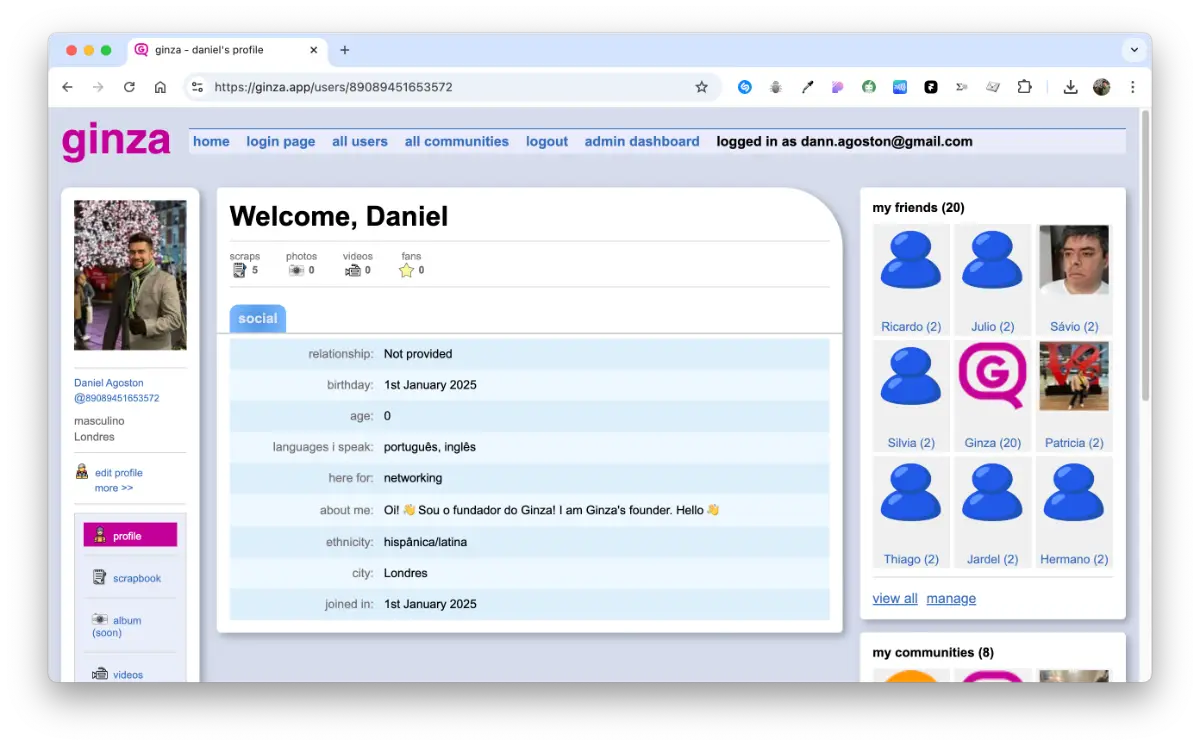Reload the page with refresh button

(x=129, y=87)
